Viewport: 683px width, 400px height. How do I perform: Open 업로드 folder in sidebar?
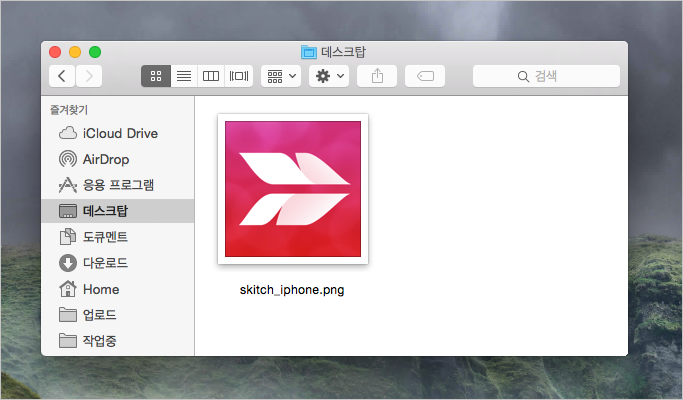[118, 315]
